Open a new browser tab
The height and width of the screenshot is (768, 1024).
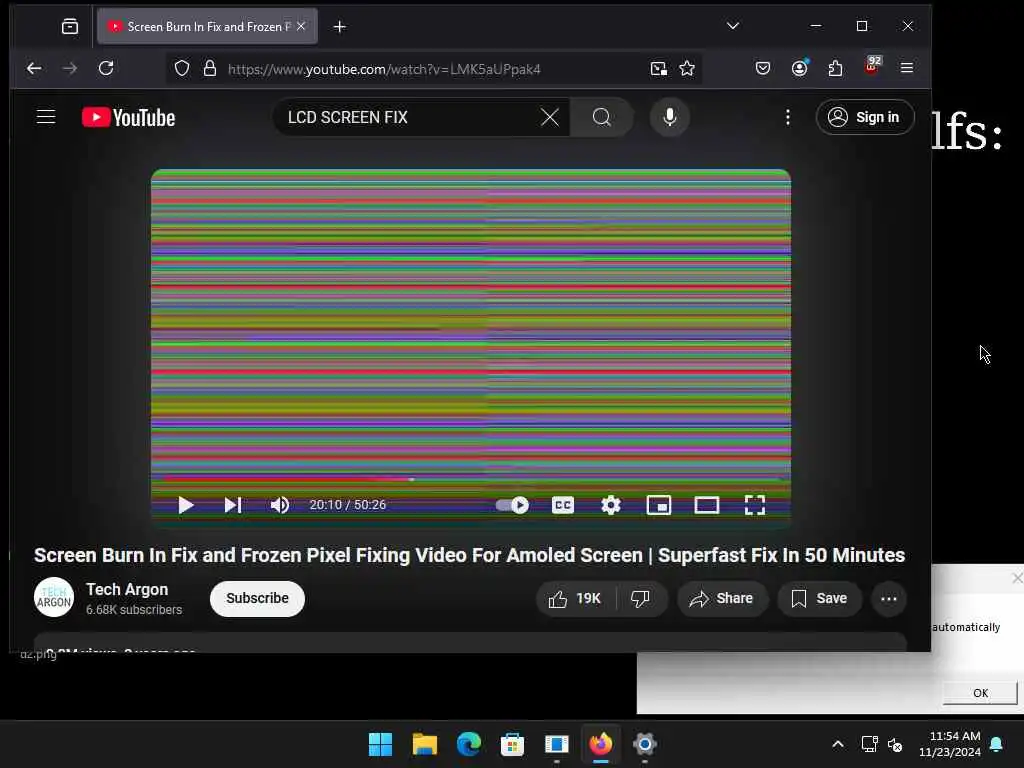tap(340, 27)
